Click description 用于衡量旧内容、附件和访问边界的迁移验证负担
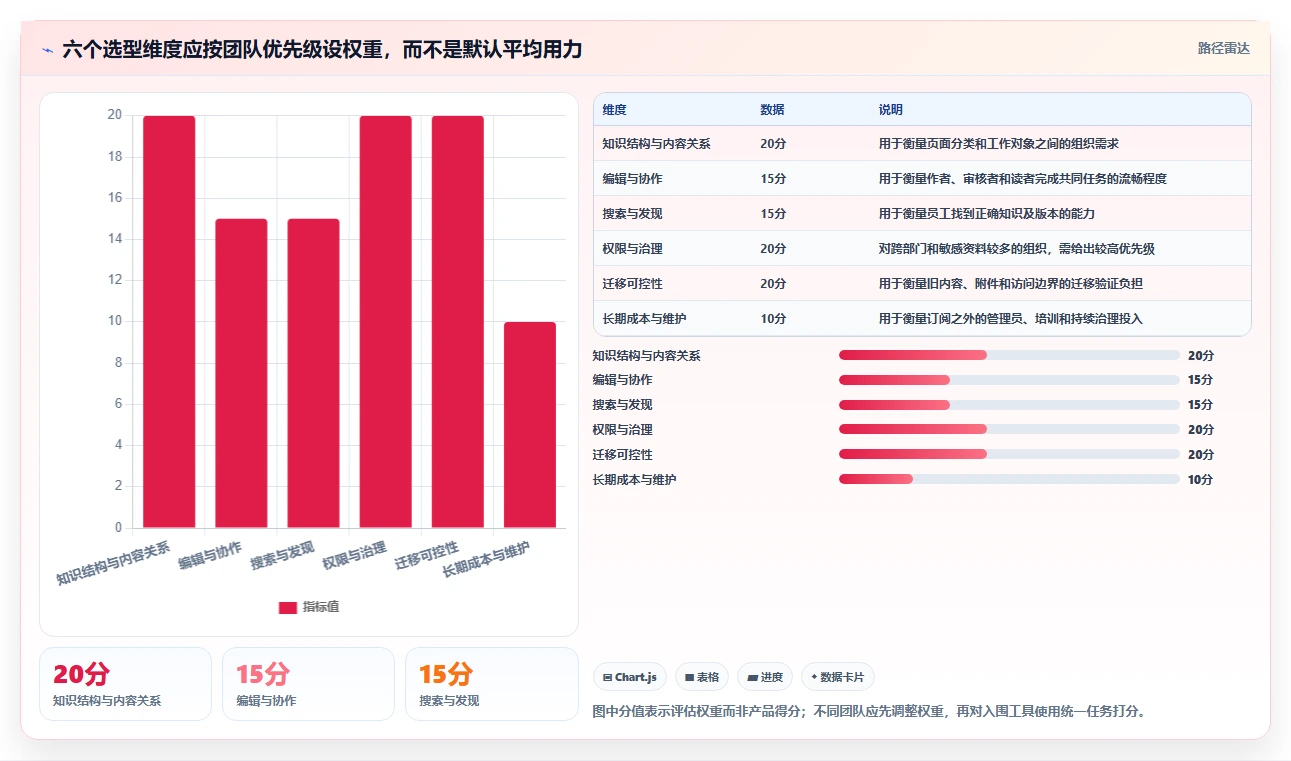This screenshot has width=1291, height=761. [1010, 284]
